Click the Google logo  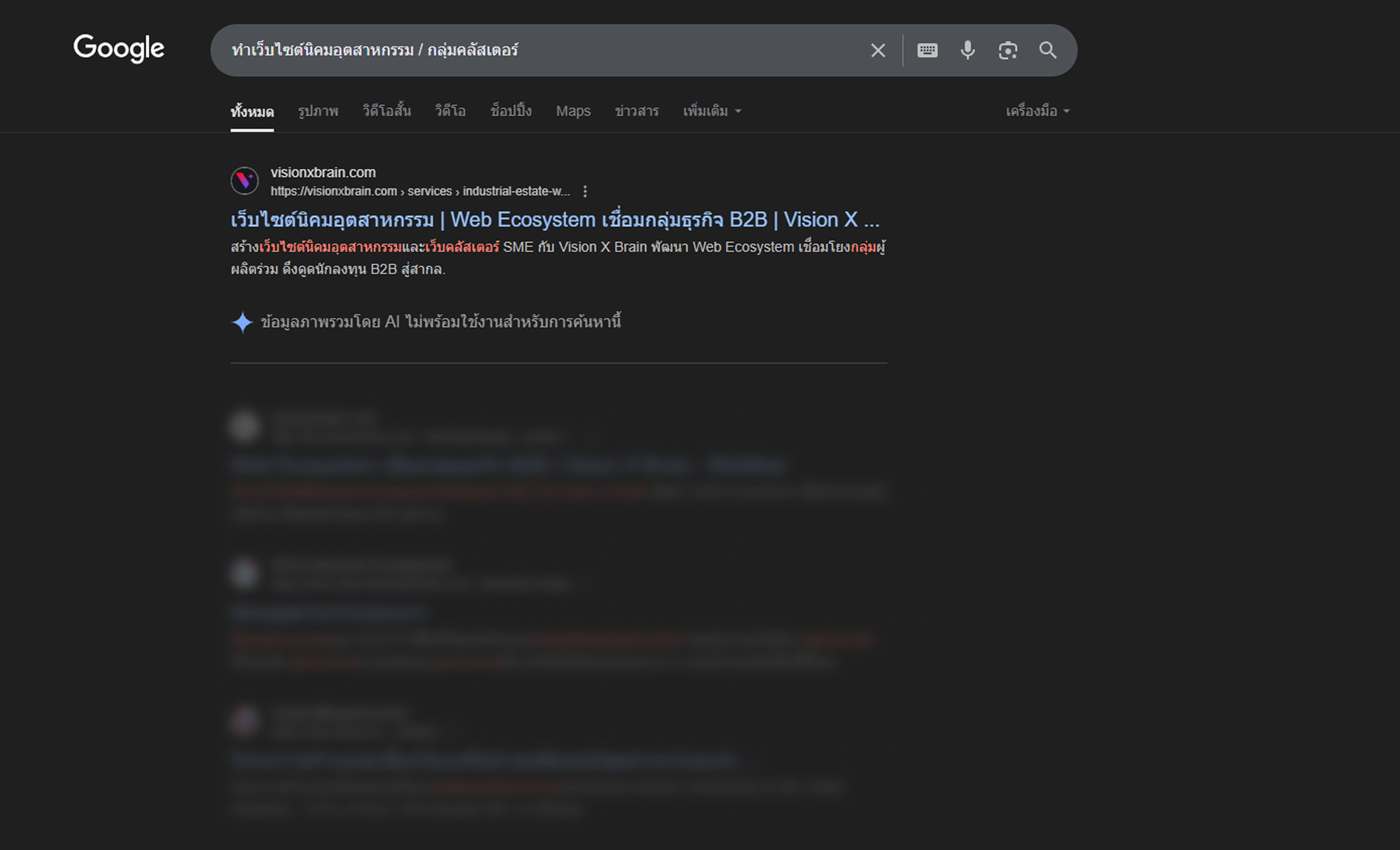(119, 48)
